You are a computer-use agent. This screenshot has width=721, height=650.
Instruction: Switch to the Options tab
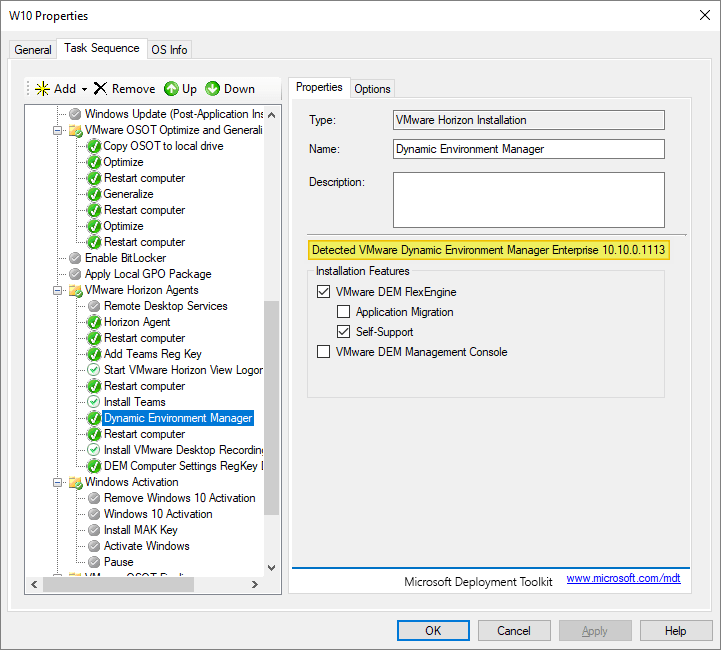click(372, 89)
